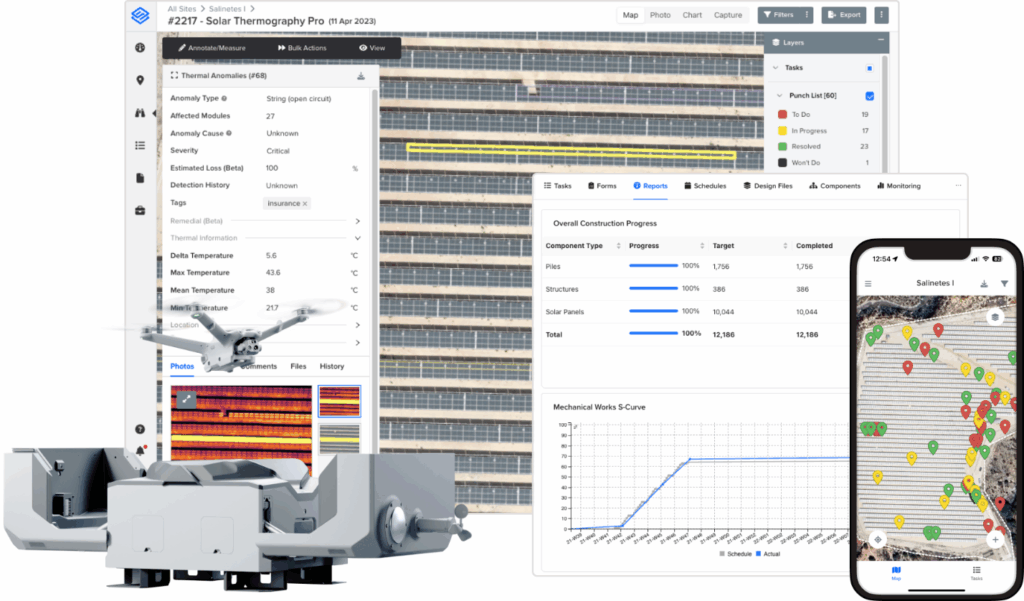1024x601 pixels.
Task: Click the Annotate/Measure button
Action: coord(212,48)
